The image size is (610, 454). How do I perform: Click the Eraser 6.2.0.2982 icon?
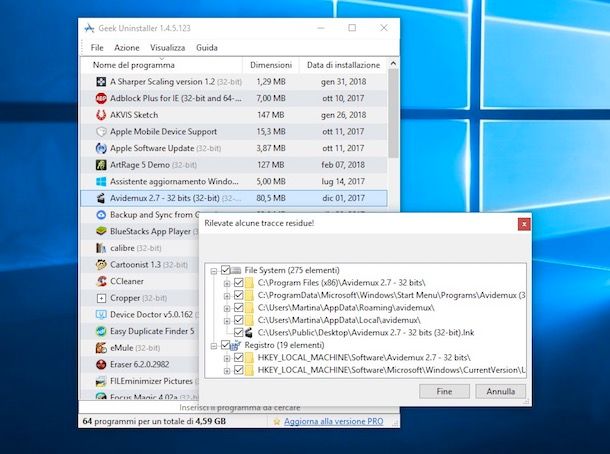[x=101, y=364]
